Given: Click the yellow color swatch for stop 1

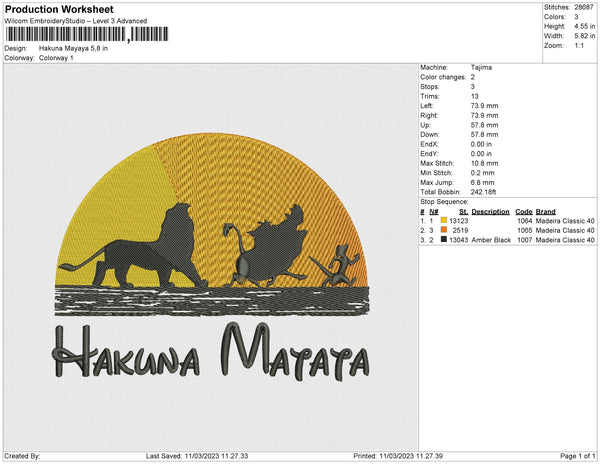Looking at the screenshot, I should [444, 220].
